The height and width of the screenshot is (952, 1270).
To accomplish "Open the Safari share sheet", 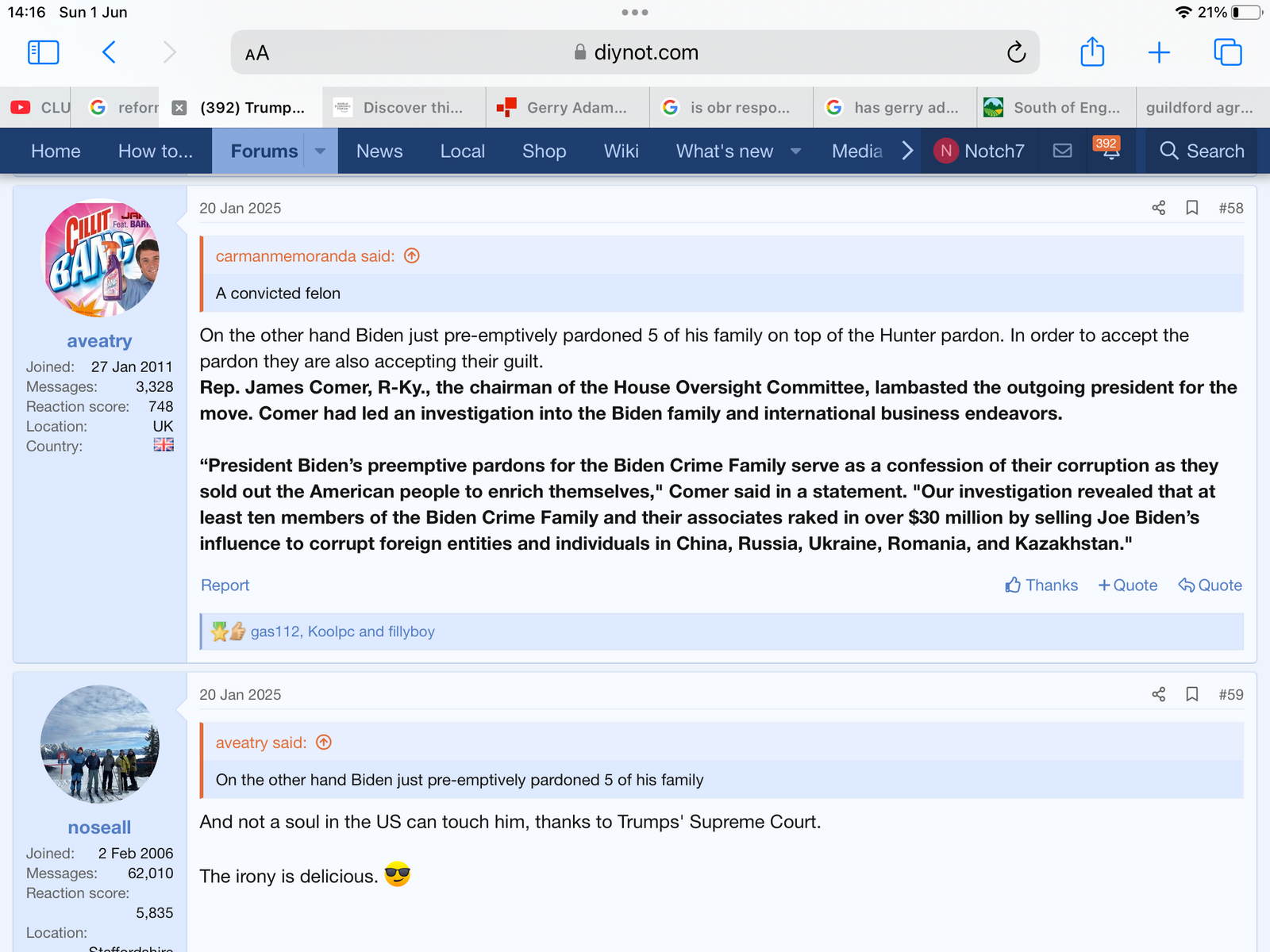I will click(1092, 52).
